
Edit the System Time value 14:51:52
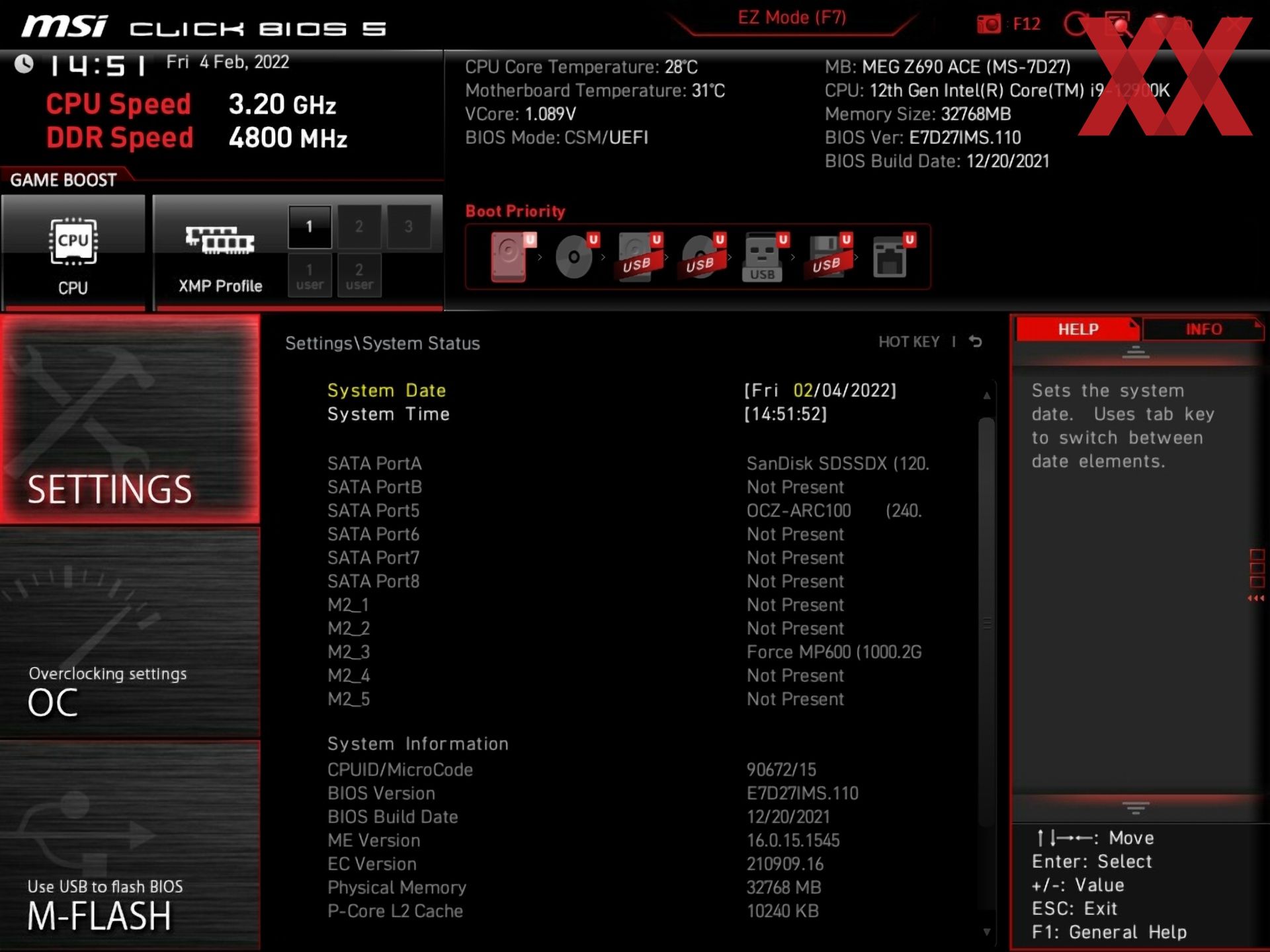tap(786, 415)
